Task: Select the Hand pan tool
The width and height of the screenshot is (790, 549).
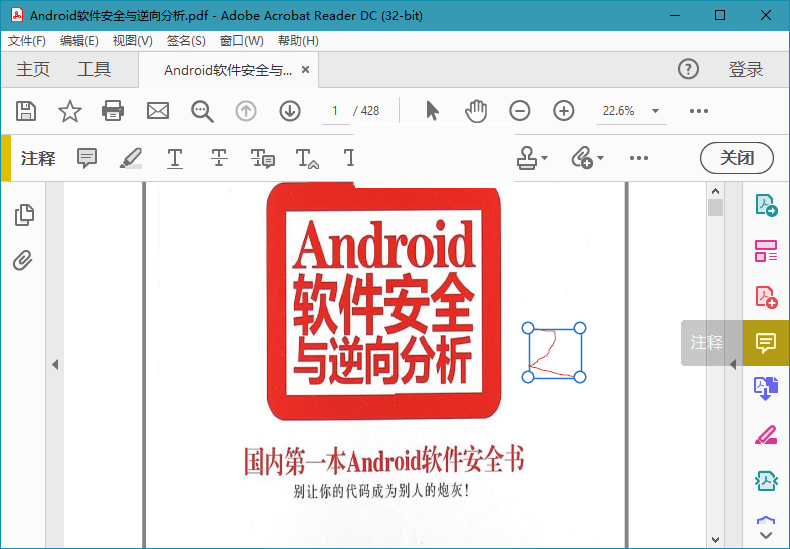Action: point(476,111)
